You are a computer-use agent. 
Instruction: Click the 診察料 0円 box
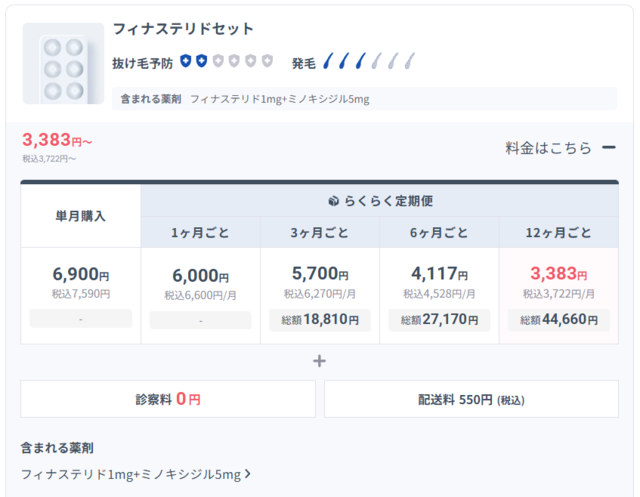(168, 399)
